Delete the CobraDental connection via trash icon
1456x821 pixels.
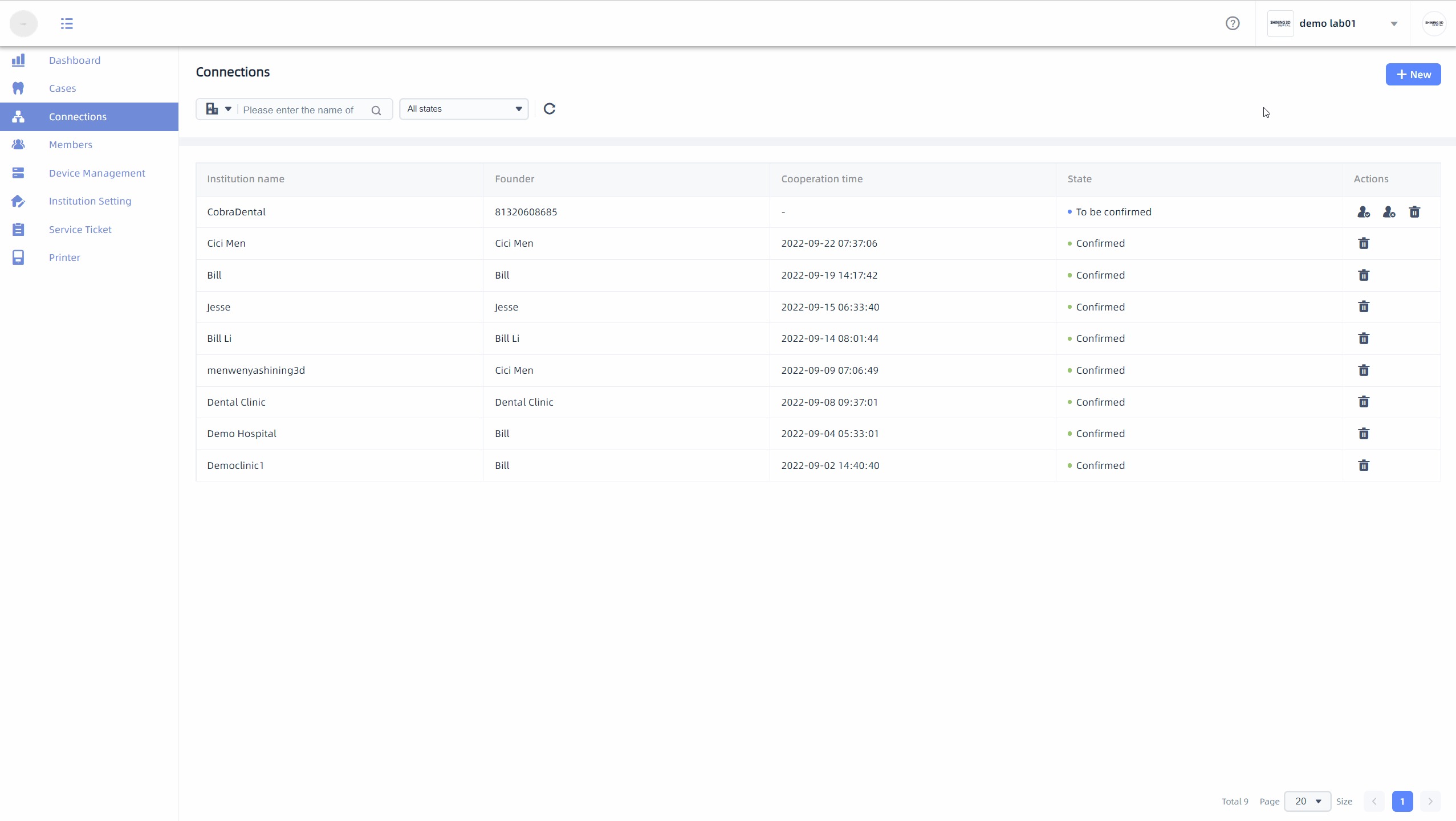(1414, 212)
